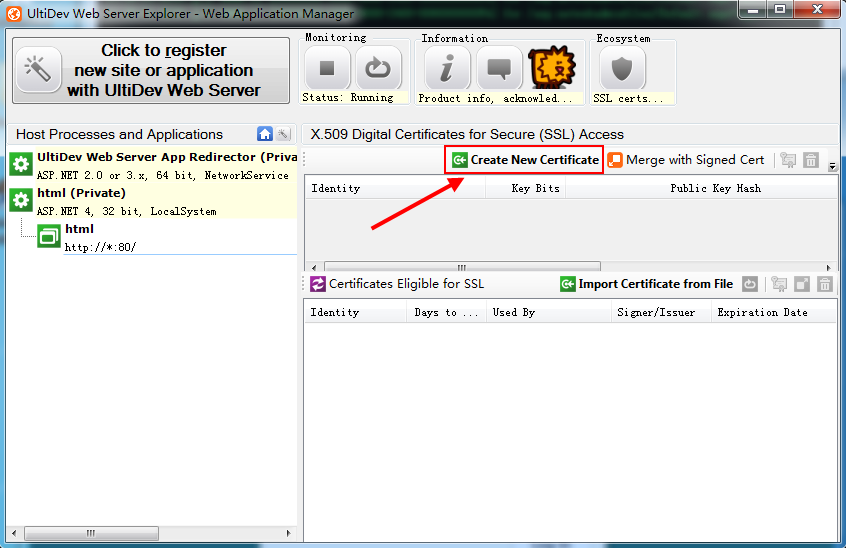This screenshot has width=846, height=548.
Task: Click the purple Certificates Eligible for SSL icon
Action: 318,284
